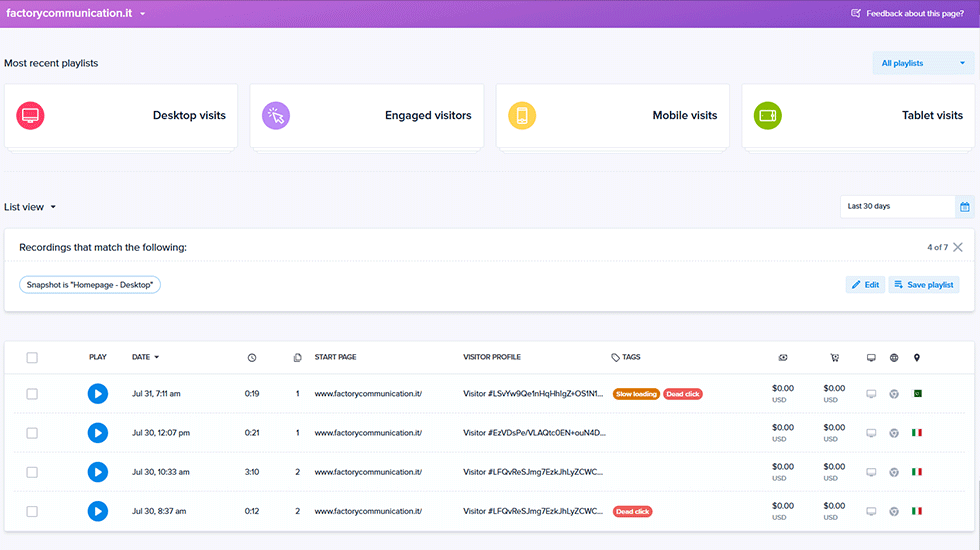Image resolution: width=980 pixels, height=550 pixels.
Task: Open the Last 30 days date range field
Action: click(898, 206)
